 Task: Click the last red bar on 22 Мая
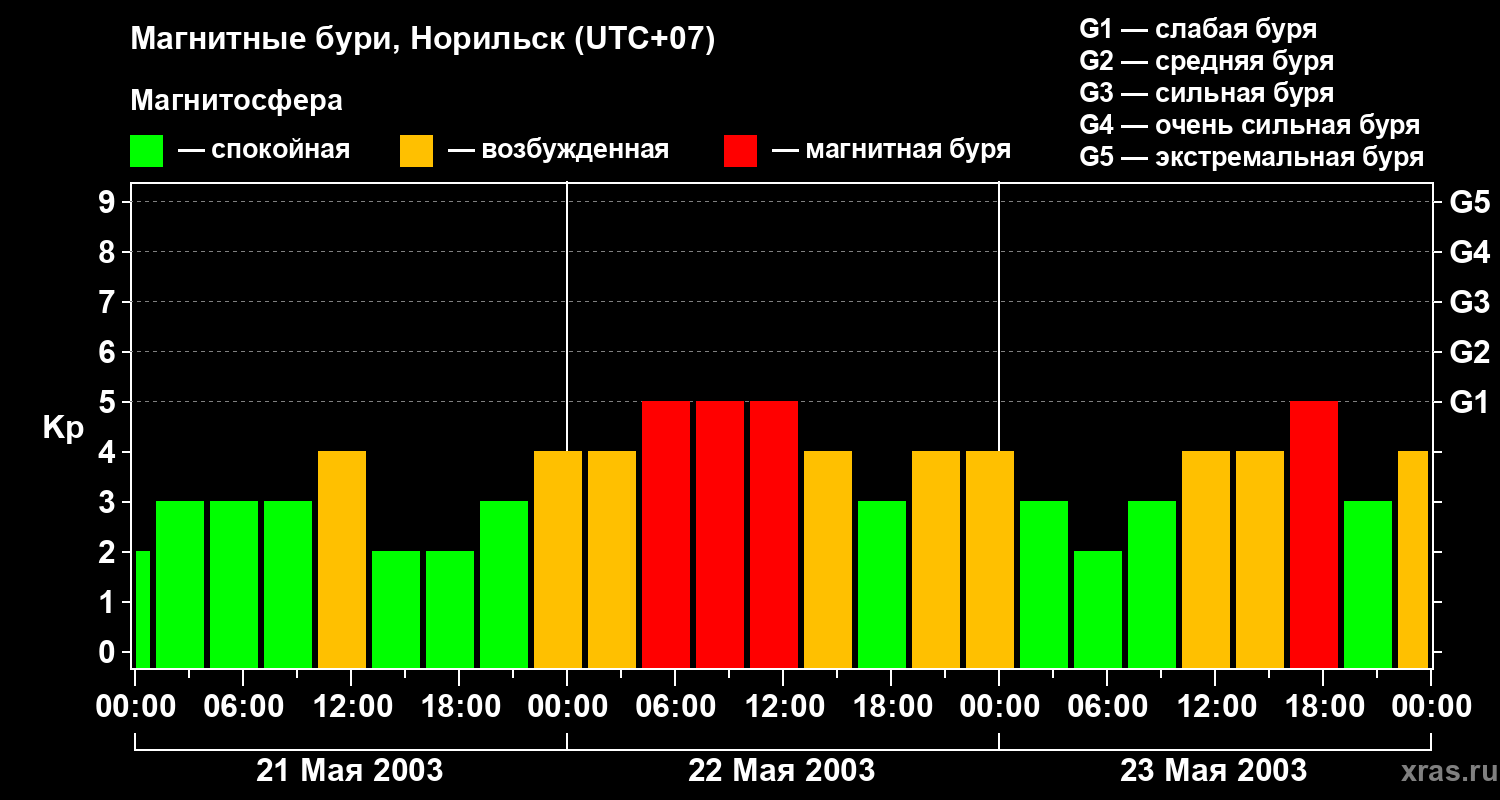coord(774,534)
